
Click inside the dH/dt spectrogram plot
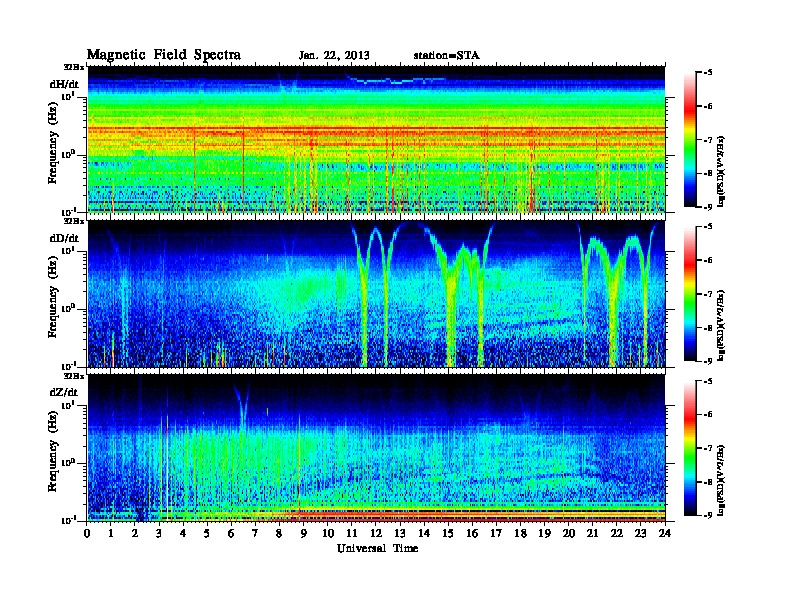[376, 139]
